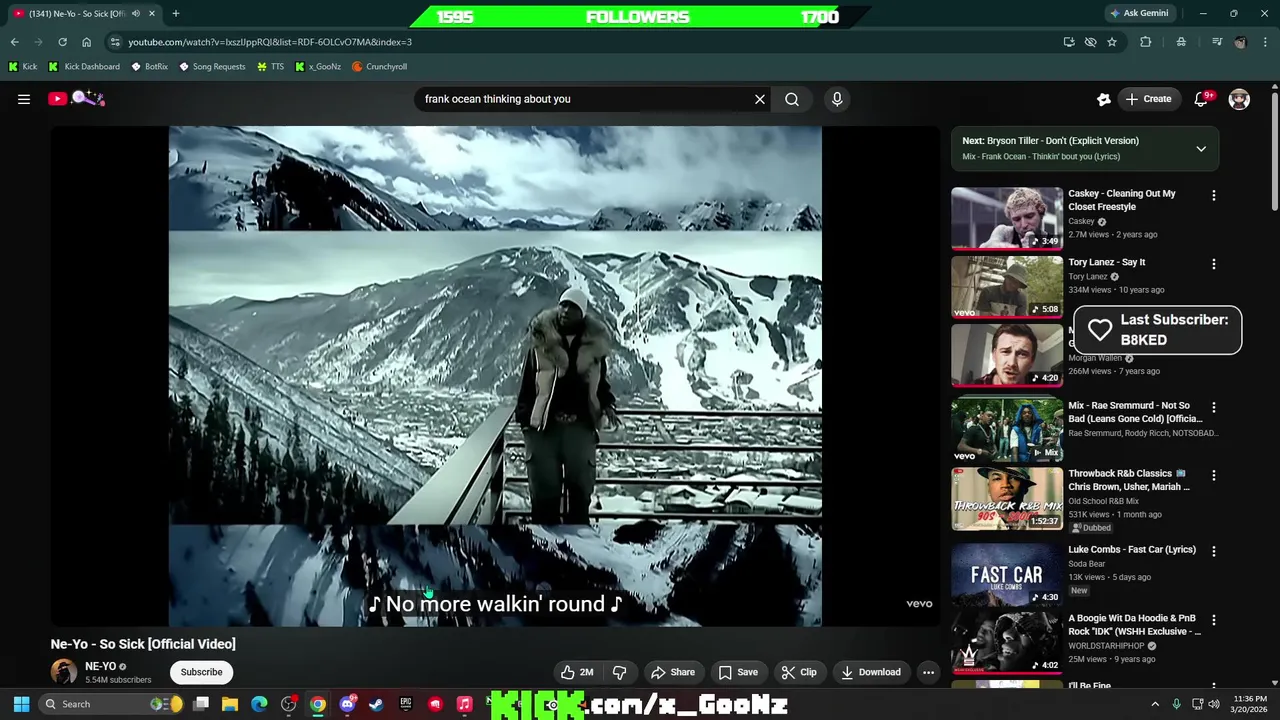Click the install app icon in address bar
The image size is (1280, 720).
click(x=1069, y=42)
